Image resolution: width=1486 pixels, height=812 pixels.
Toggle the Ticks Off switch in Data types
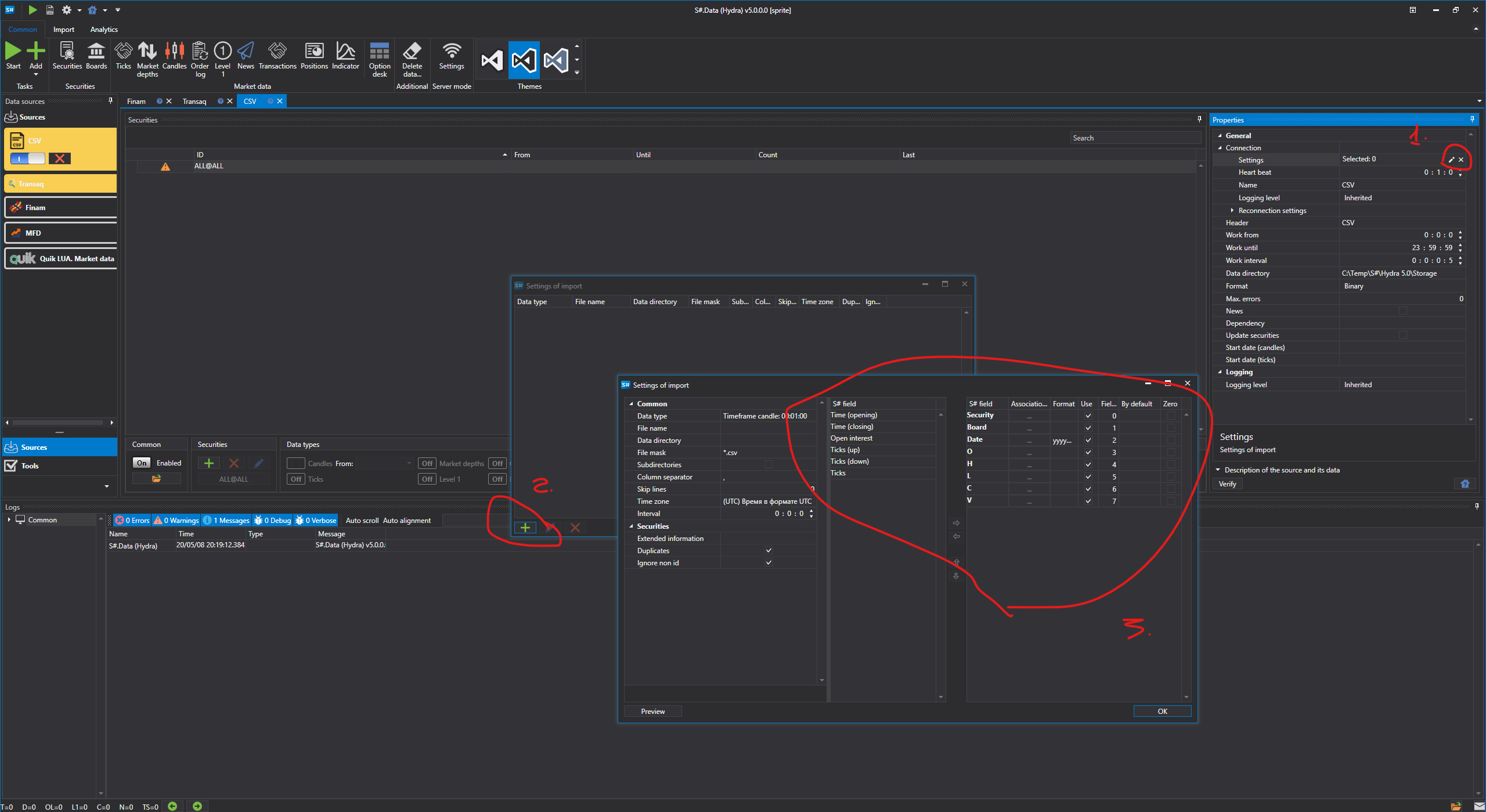(296, 479)
